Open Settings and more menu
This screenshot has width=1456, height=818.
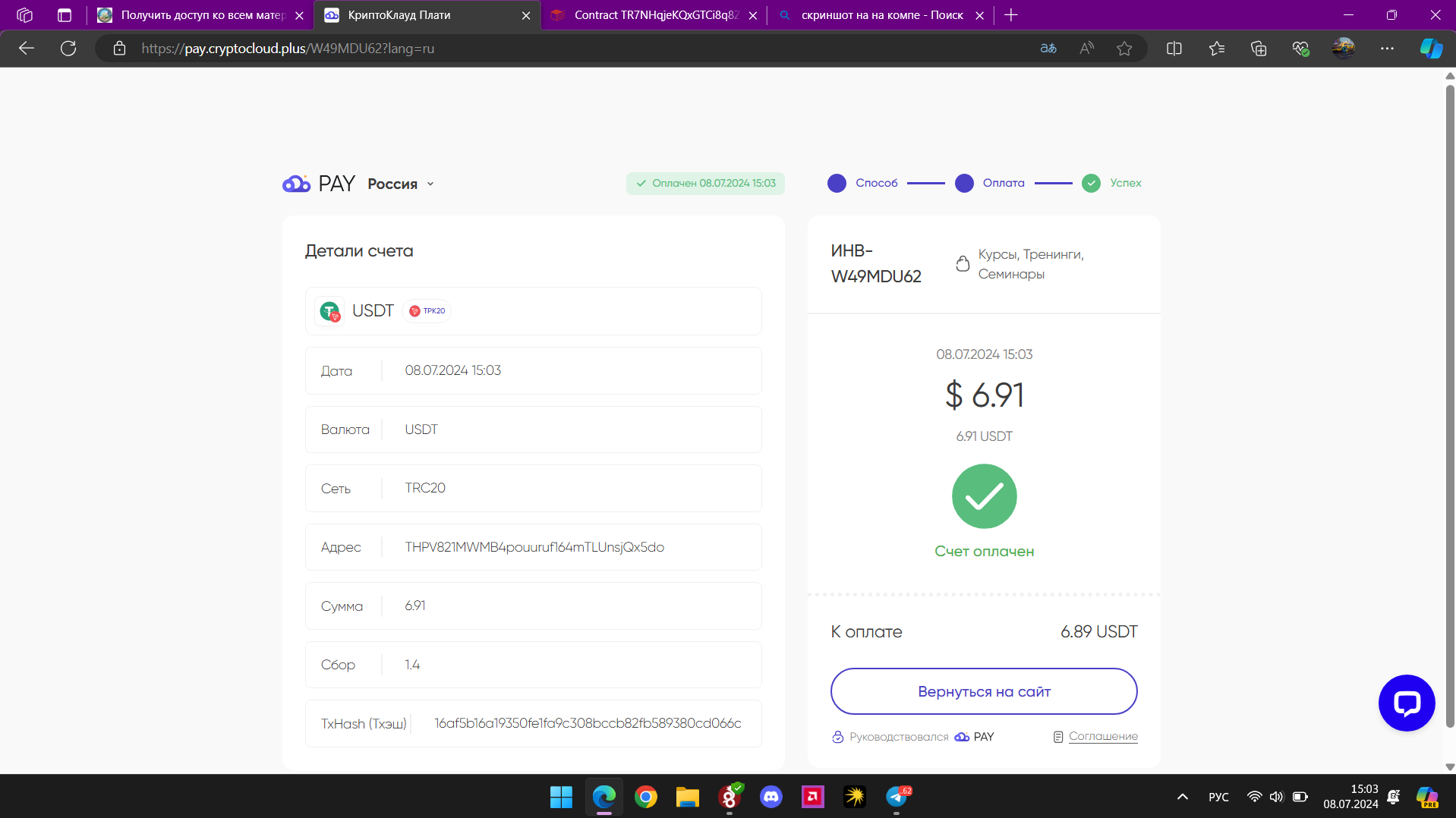pyautogui.click(x=1387, y=49)
